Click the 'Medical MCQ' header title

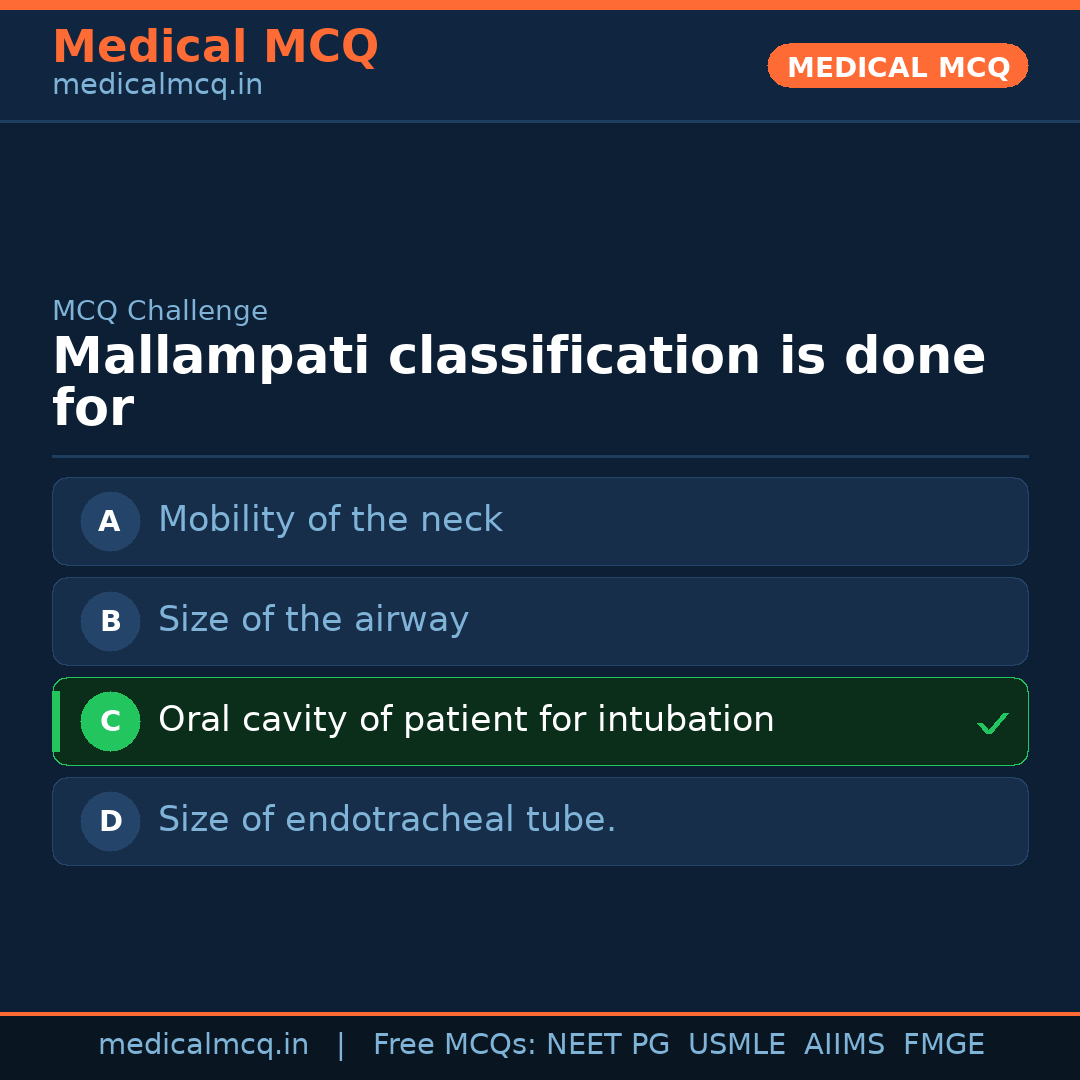(x=215, y=47)
